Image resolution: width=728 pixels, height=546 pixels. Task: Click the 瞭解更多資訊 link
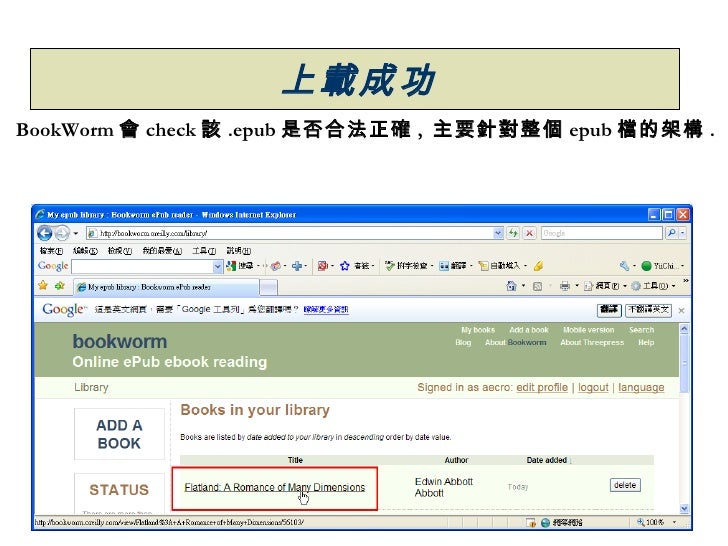coord(326,309)
